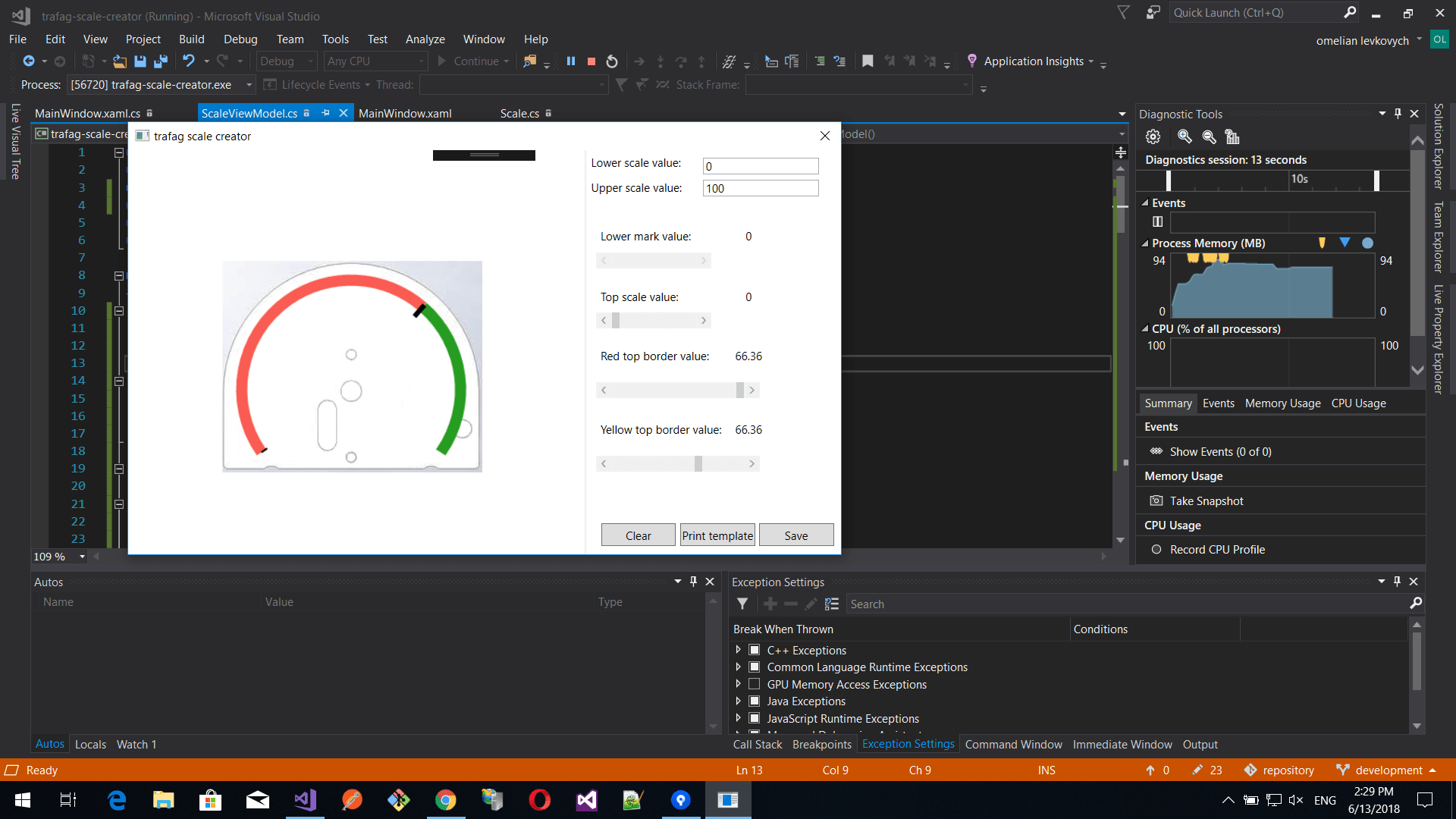Open Chrome from the taskbar
Viewport: 1456px width, 819px height.
tap(446, 800)
